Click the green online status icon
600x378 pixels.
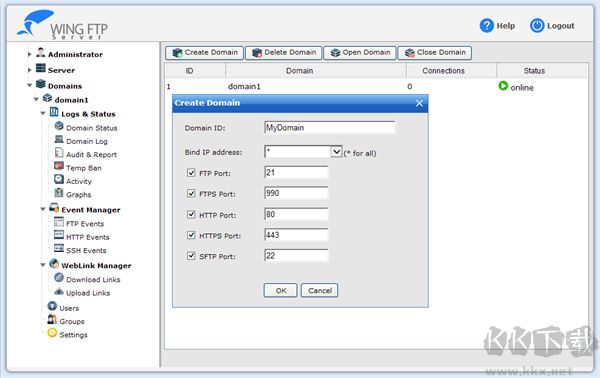[x=503, y=86]
